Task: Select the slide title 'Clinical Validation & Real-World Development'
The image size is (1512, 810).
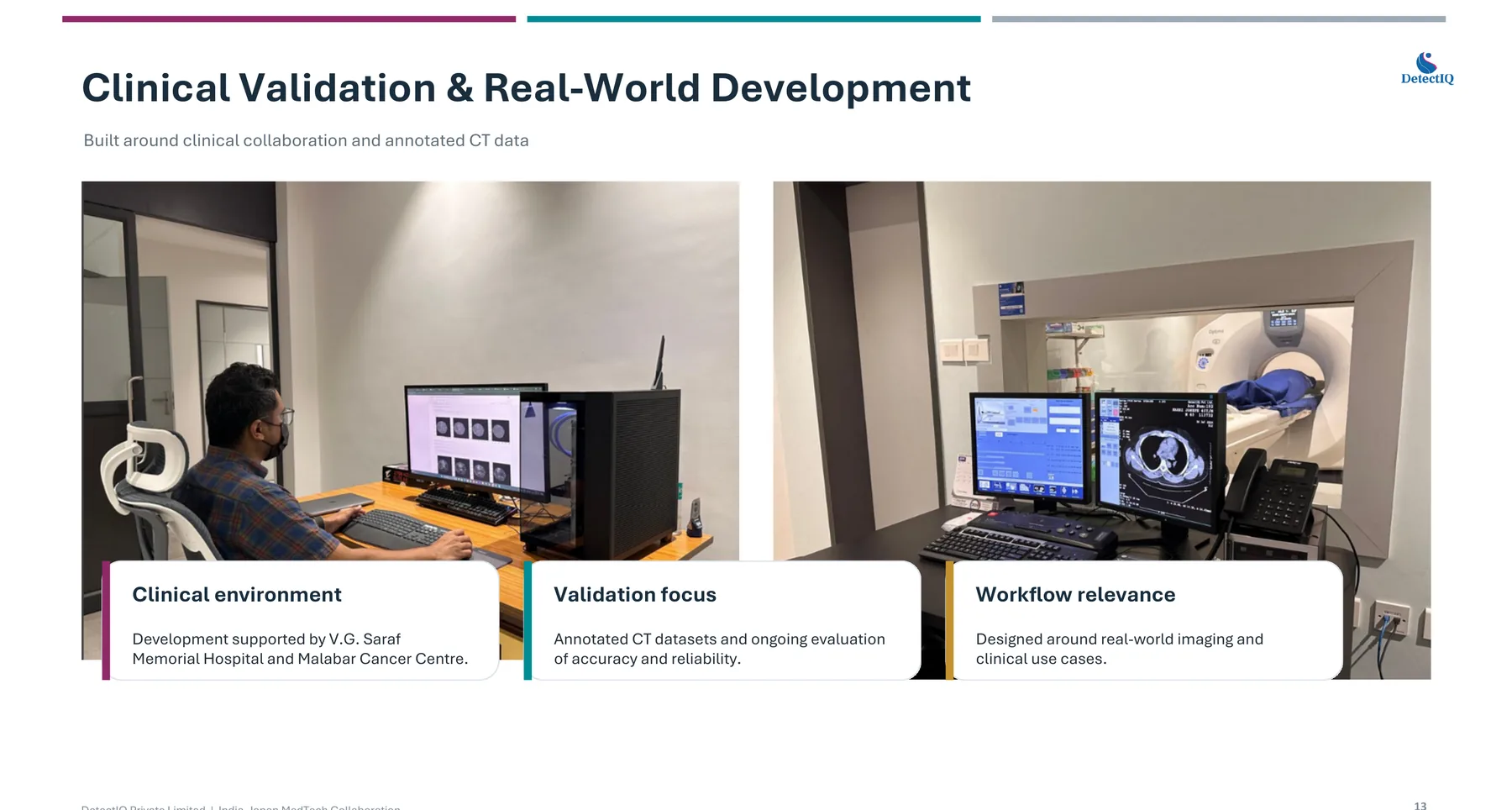Action: 526,88
